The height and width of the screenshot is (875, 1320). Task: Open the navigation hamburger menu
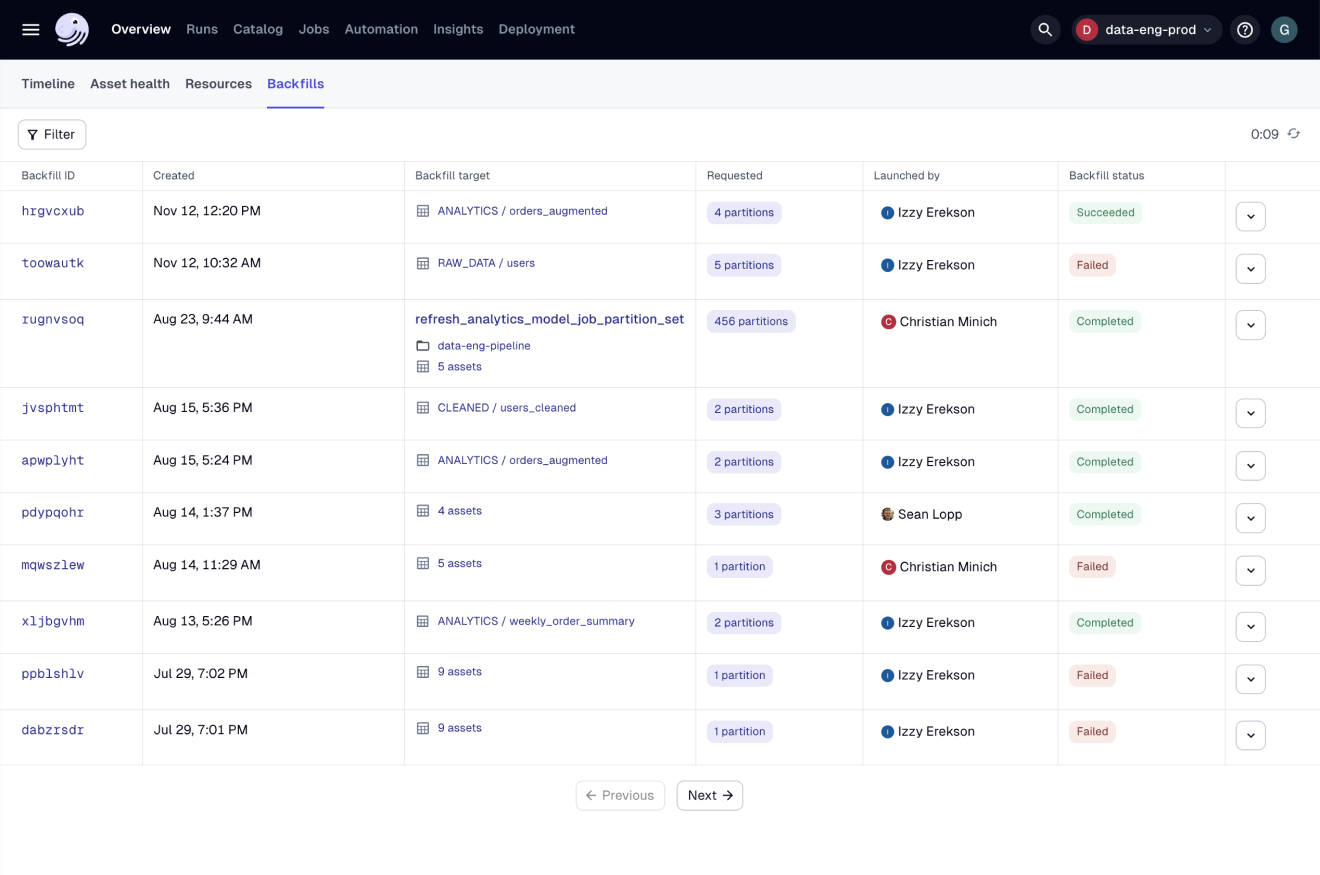pos(30,29)
